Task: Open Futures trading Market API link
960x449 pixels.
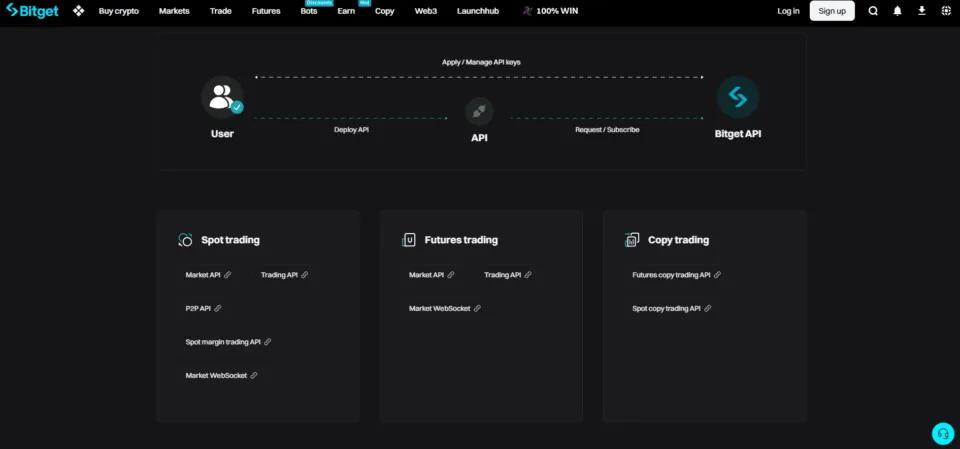Action: click(x=426, y=275)
